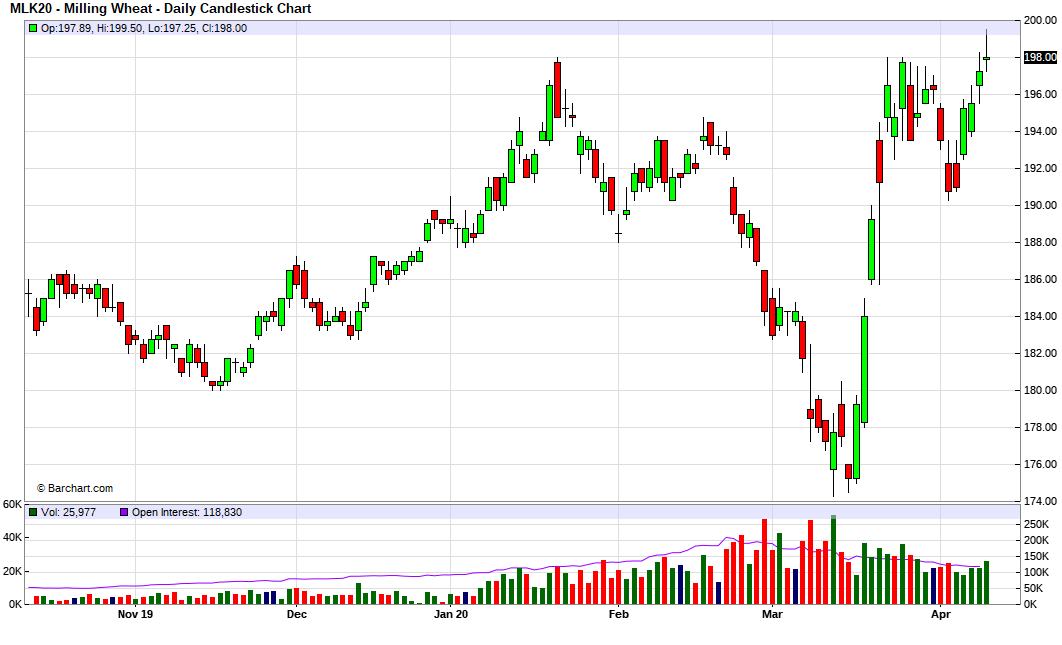Viewport: 1062px width, 645px height.
Task: Click the Vol: 25,977 legend text
Action: coord(68,512)
